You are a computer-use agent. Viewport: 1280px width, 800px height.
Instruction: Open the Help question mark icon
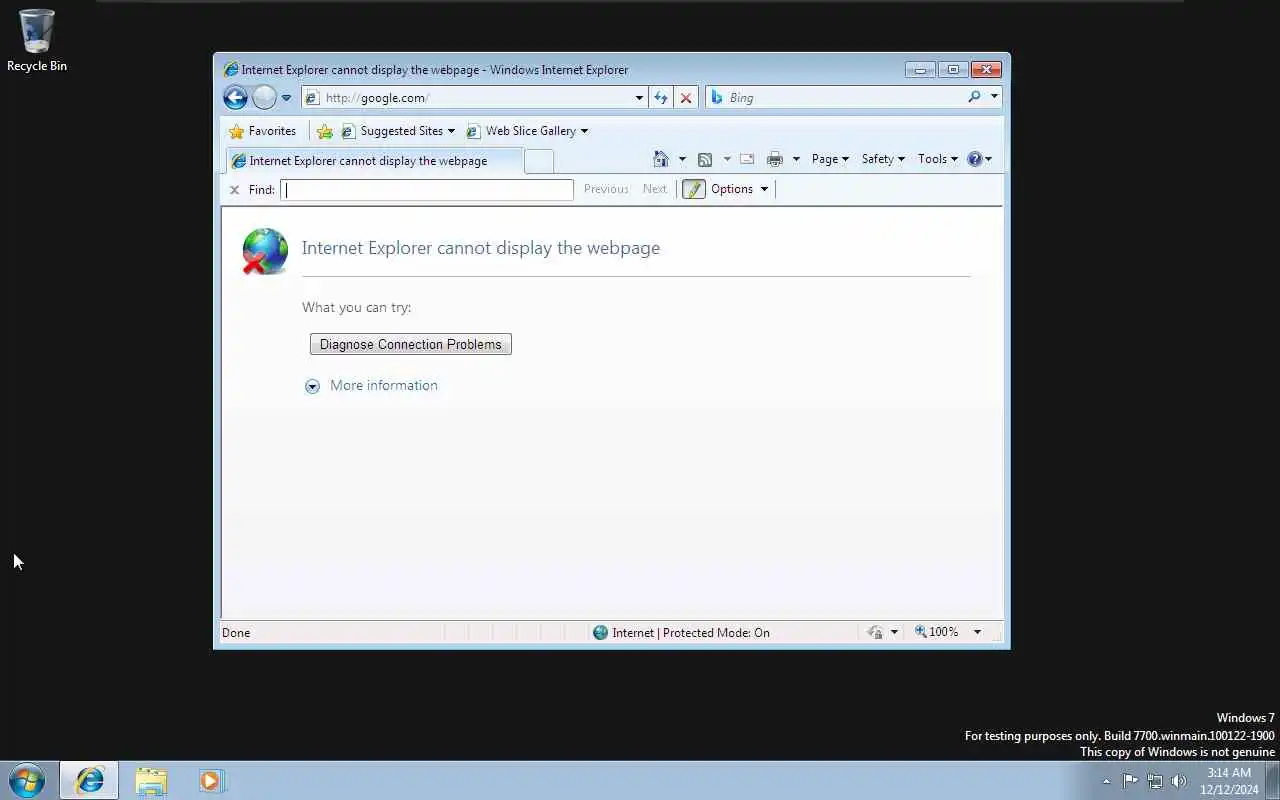click(x=975, y=159)
